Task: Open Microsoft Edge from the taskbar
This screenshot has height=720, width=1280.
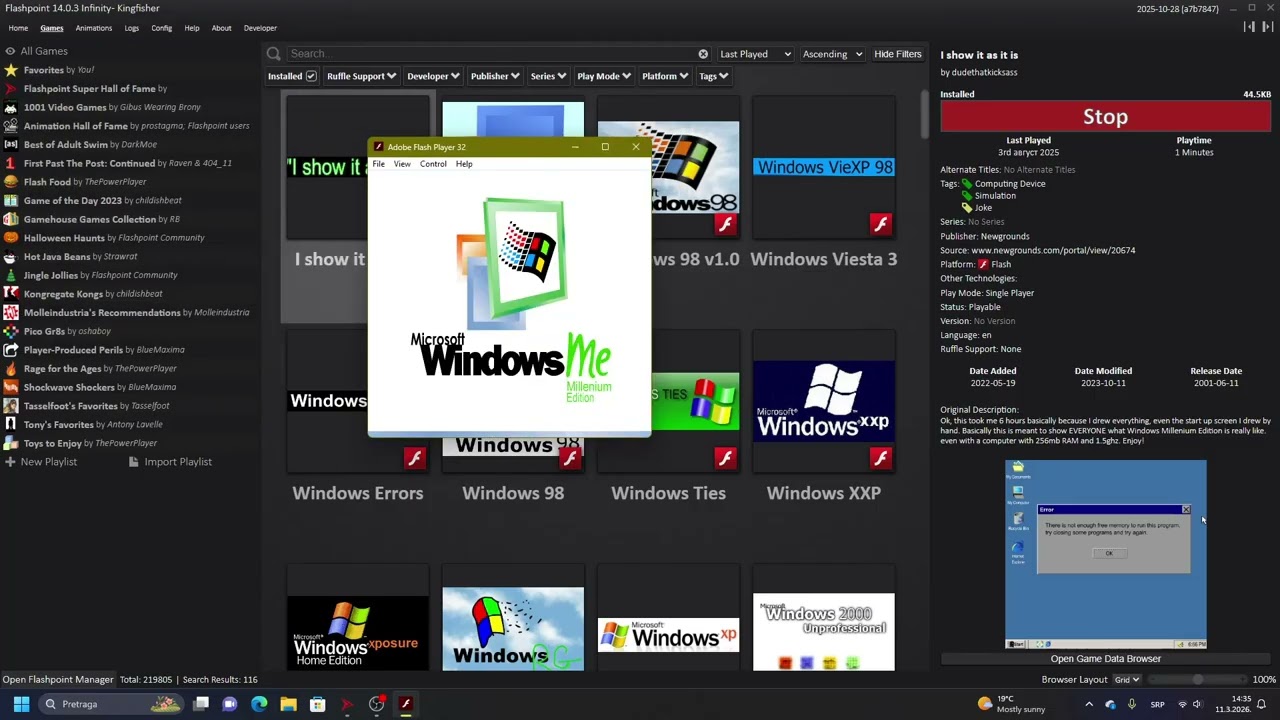Action: (259, 704)
